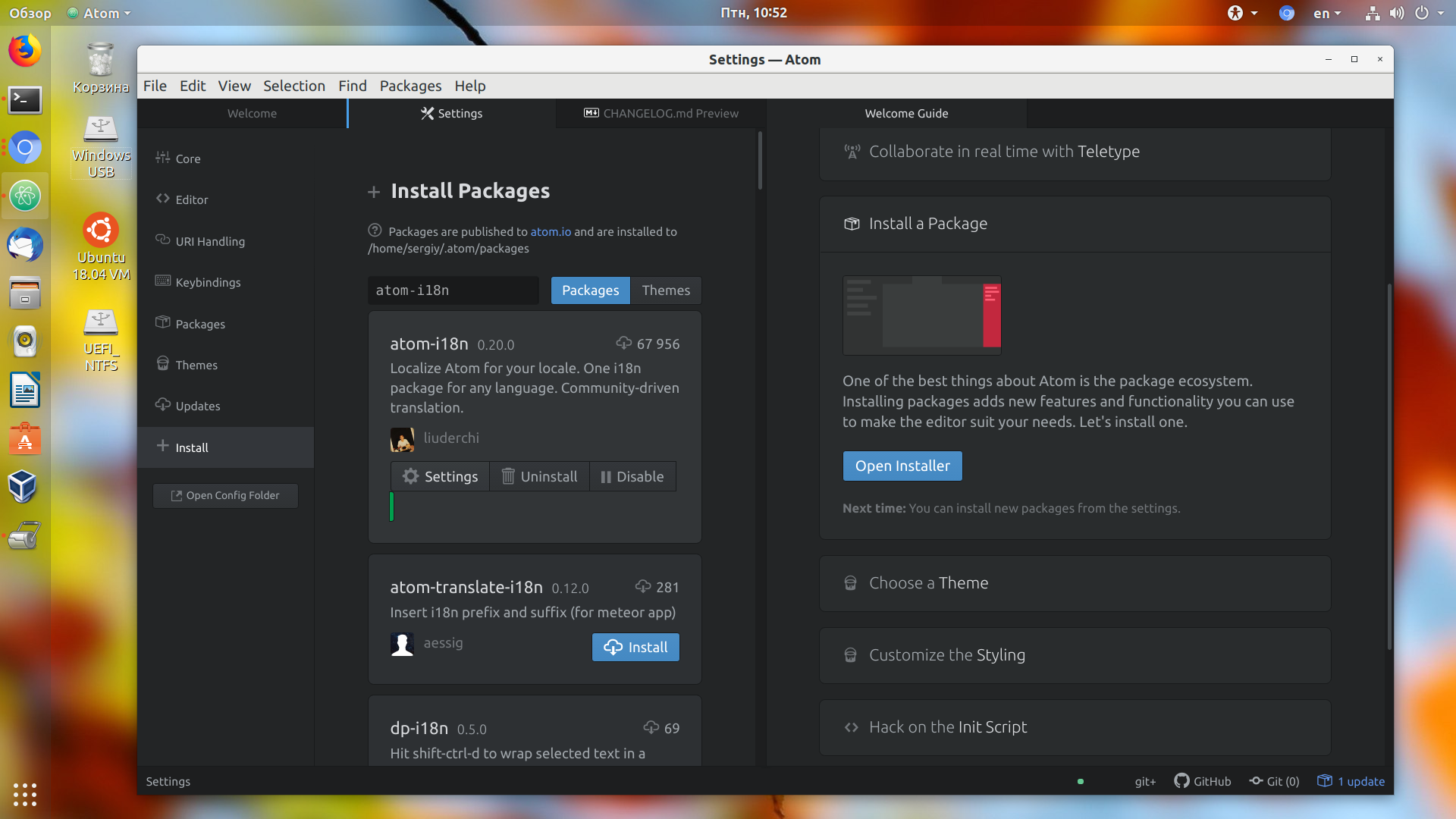Open the Packages menu

pyautogui.click(x=410, y=86)
